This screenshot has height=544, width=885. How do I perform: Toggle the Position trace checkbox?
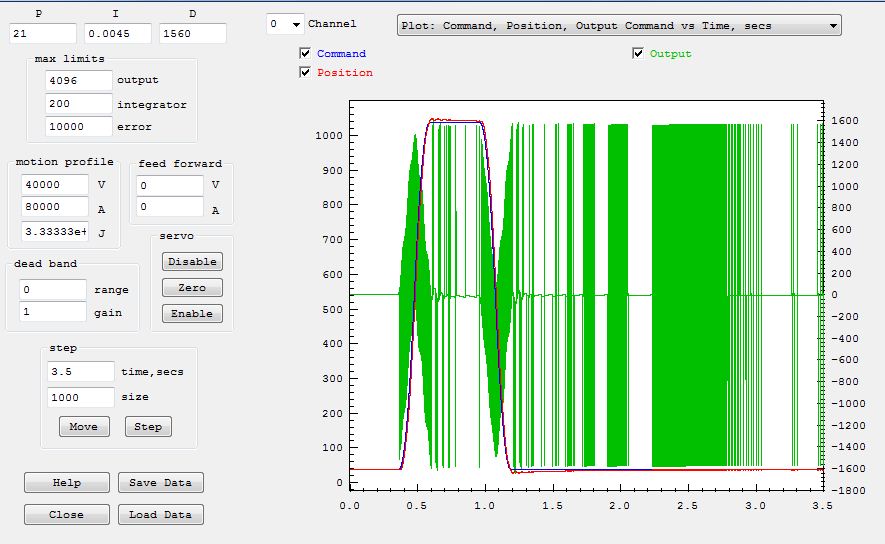[x=305, y=72]
